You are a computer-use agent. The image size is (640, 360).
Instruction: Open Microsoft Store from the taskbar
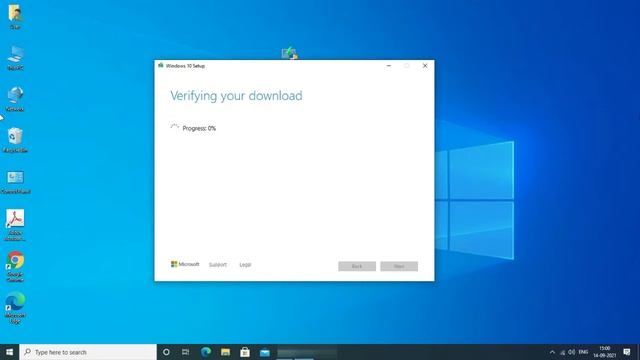point(245,352)
